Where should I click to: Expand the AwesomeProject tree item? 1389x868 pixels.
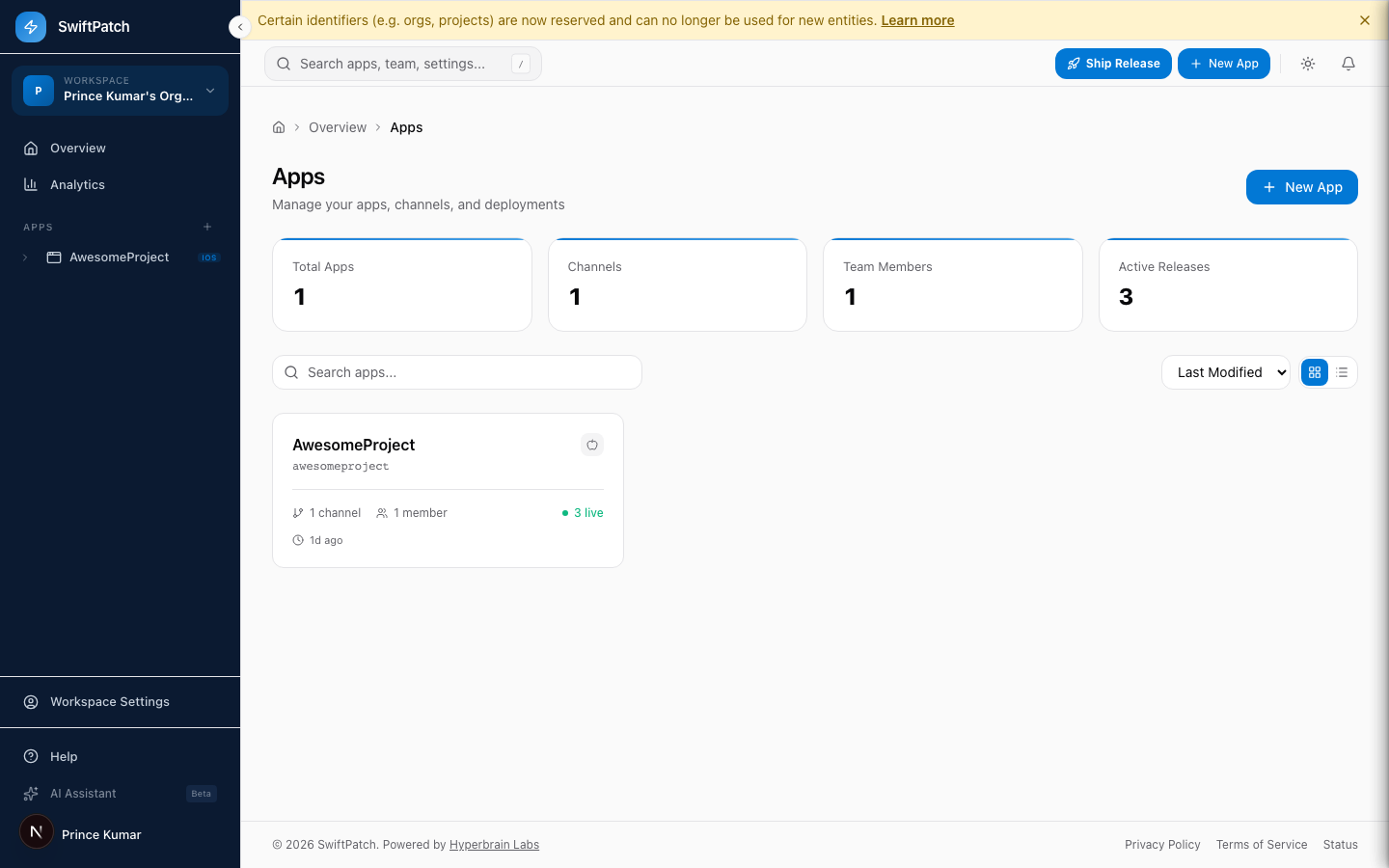coord(25,258)
